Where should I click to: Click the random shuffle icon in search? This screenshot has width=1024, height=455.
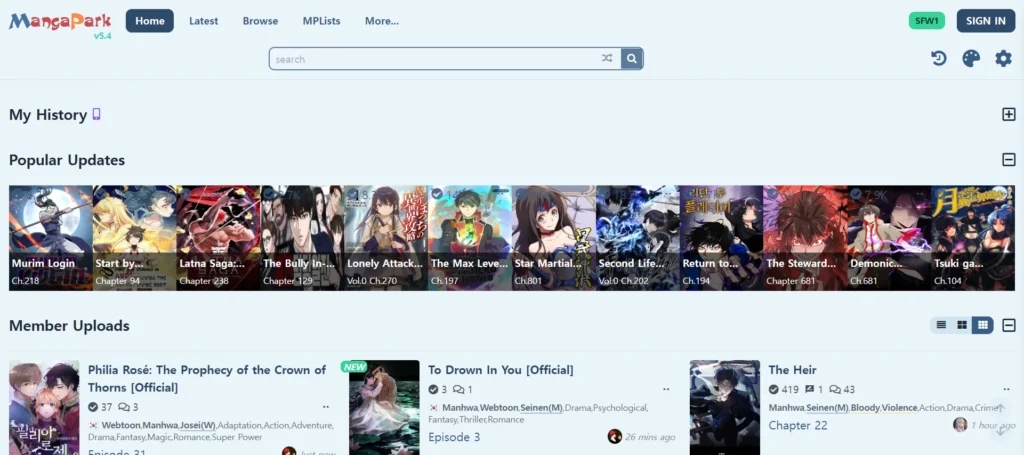pos(607,59)
